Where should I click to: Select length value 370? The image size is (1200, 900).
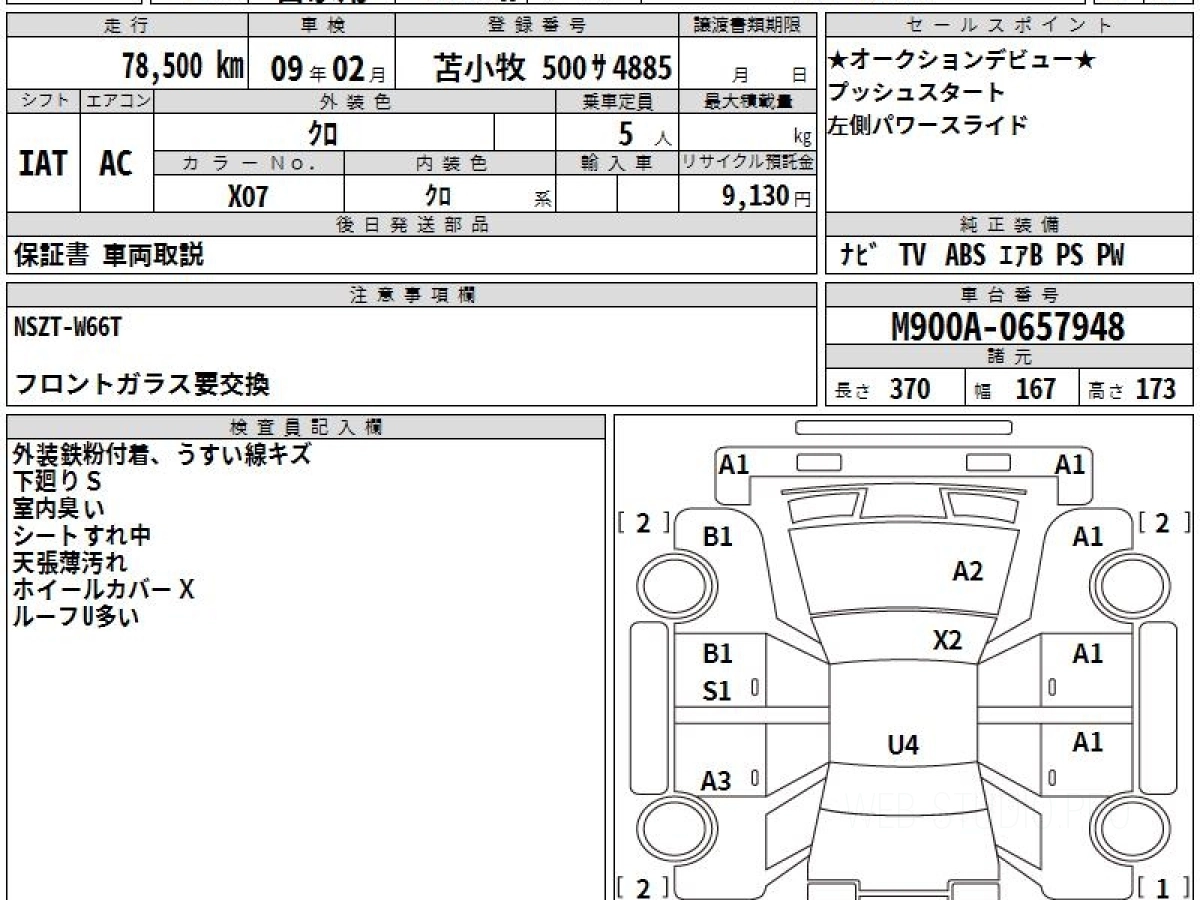click(x=910, y=389)
